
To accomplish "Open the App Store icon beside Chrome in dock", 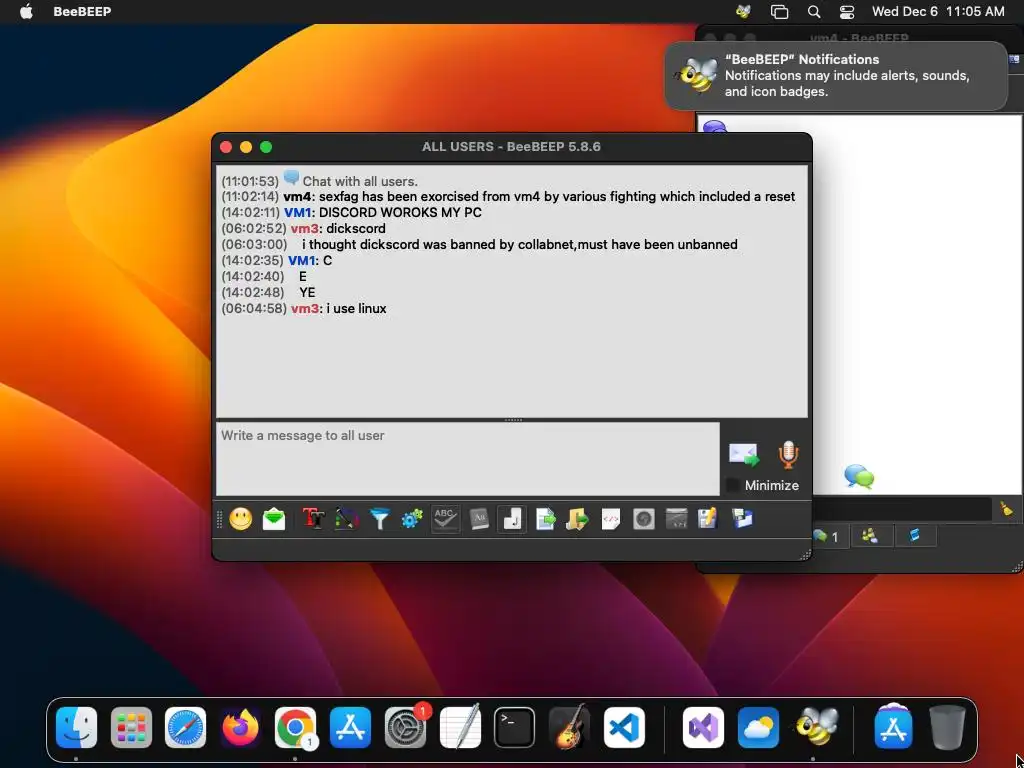I will [350, 728].
